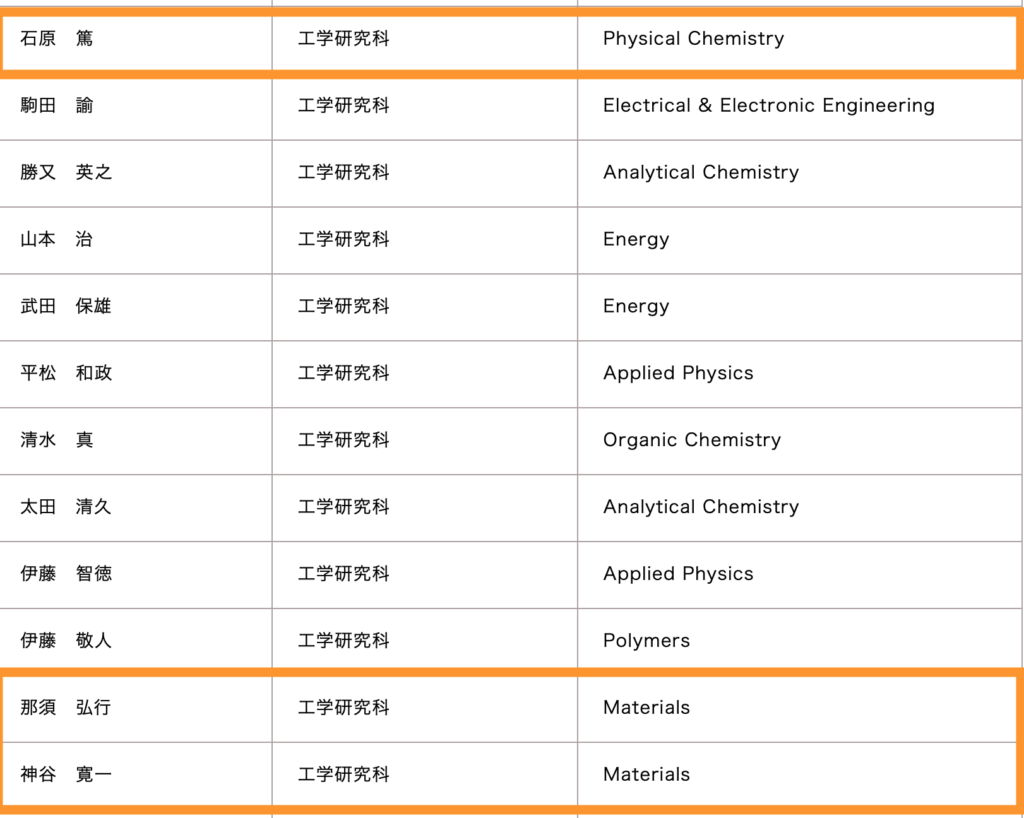The width and height of the screenshot is (1024, 818).
Task: Select Electrical & Electronic Engineering cell
Action: (x=768, y=106)
